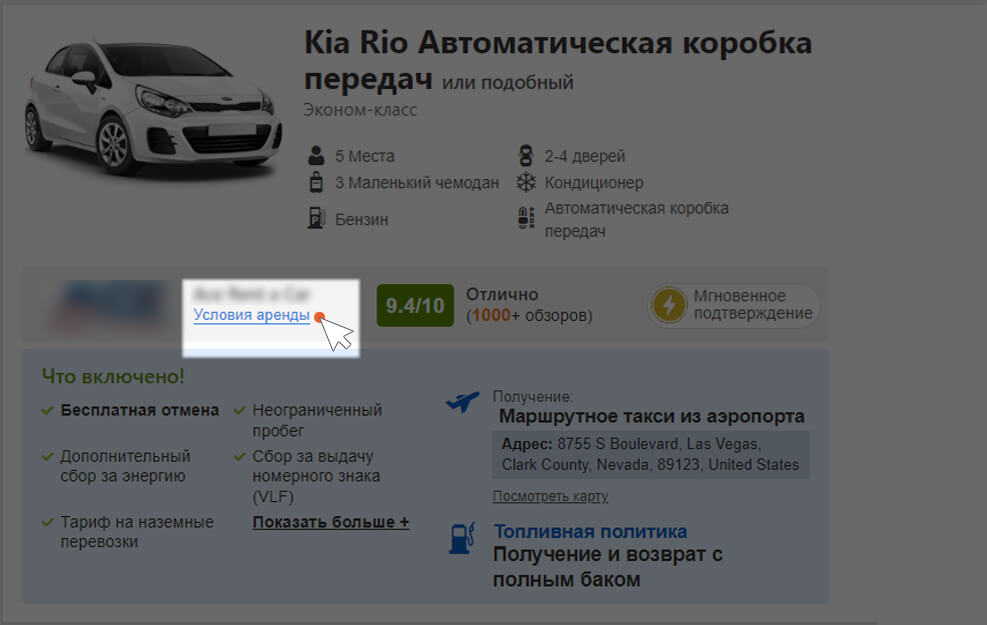Screen dimensions: 987x625
Task: Click the Отлично rating label
Action: tap(502, 295)
